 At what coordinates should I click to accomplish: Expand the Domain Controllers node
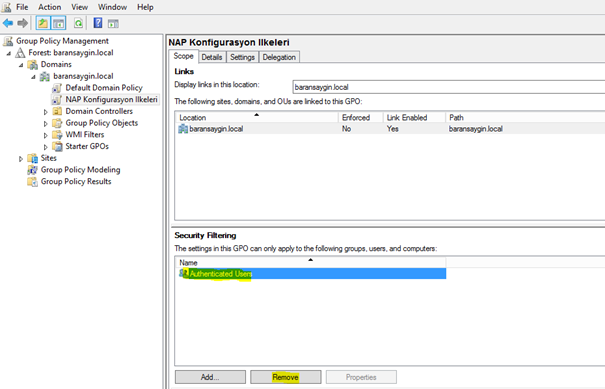pos(46,112)
